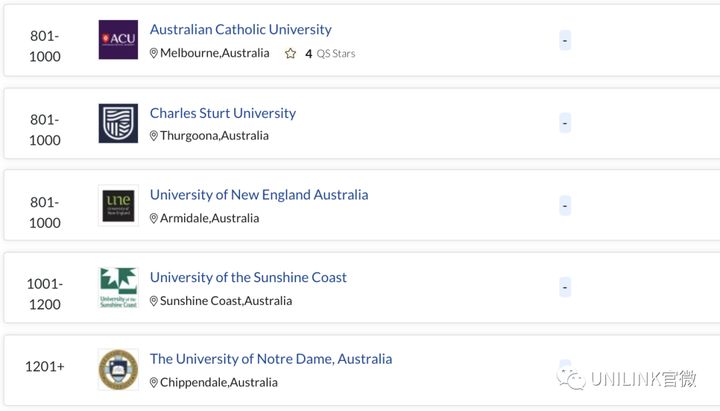Image resolution: width=720 pixels, height=411 pixels.
Task: Click the UNE university logo
Action: tap(118, 206)
